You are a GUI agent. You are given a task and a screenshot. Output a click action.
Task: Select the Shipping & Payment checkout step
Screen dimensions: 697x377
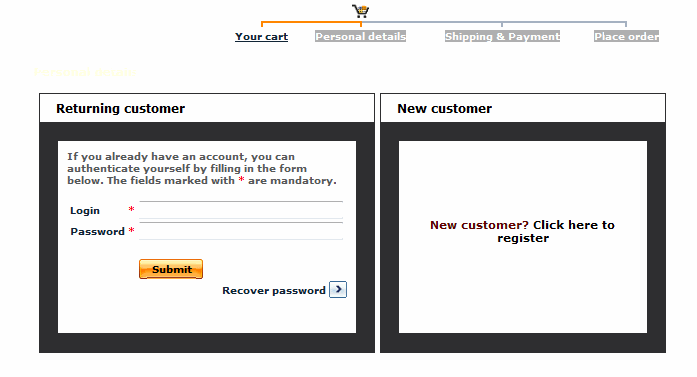pyautogui.click(x=502, y=36)
